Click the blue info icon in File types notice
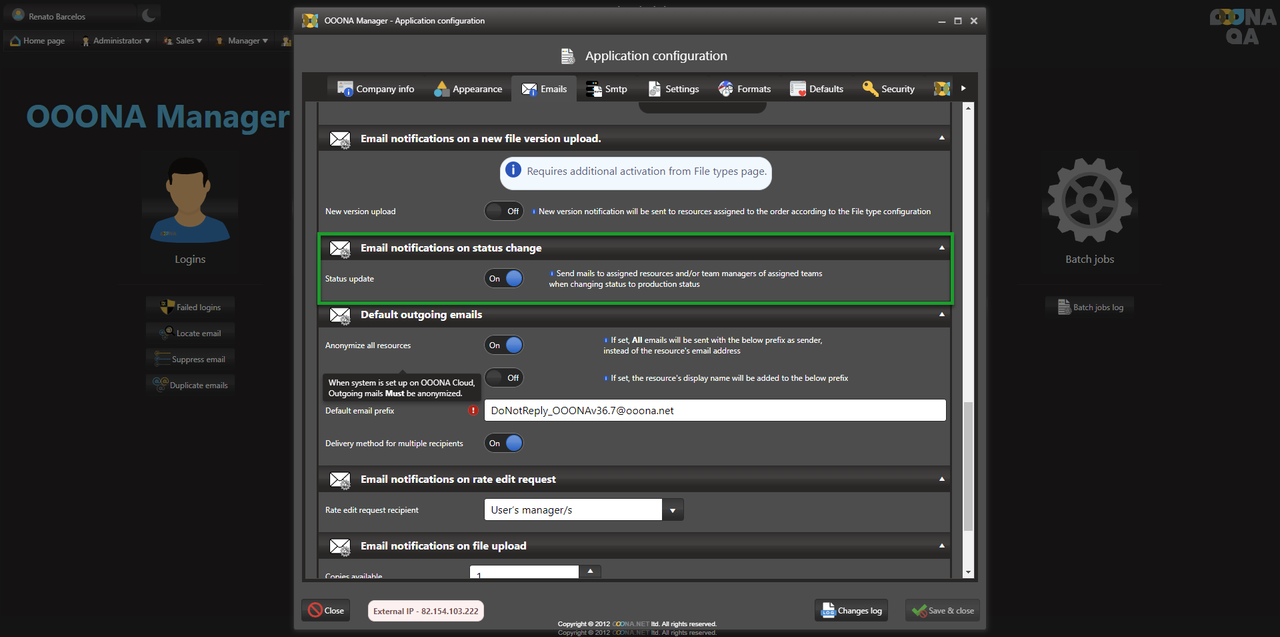Image resolution: width=1280 pixels, height=637 pixels. [513, 171]
